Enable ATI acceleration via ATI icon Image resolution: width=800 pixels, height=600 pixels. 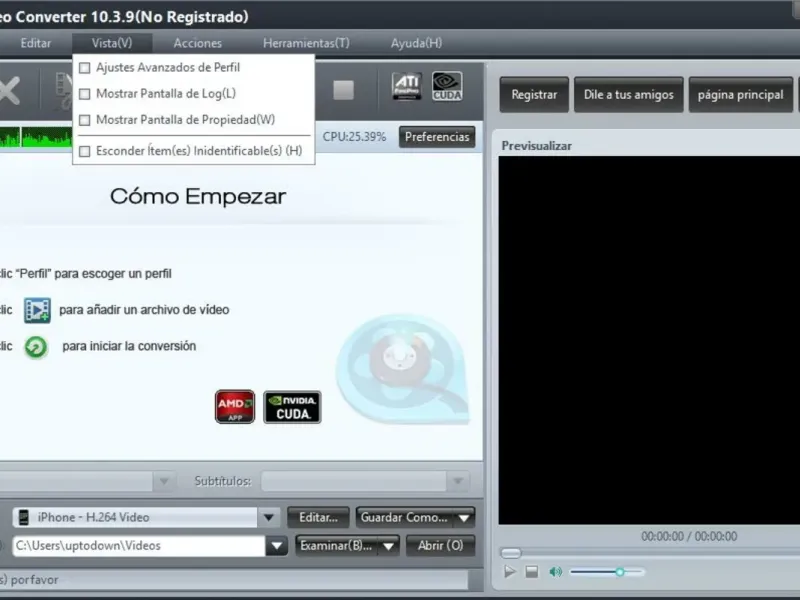point(407,86)
